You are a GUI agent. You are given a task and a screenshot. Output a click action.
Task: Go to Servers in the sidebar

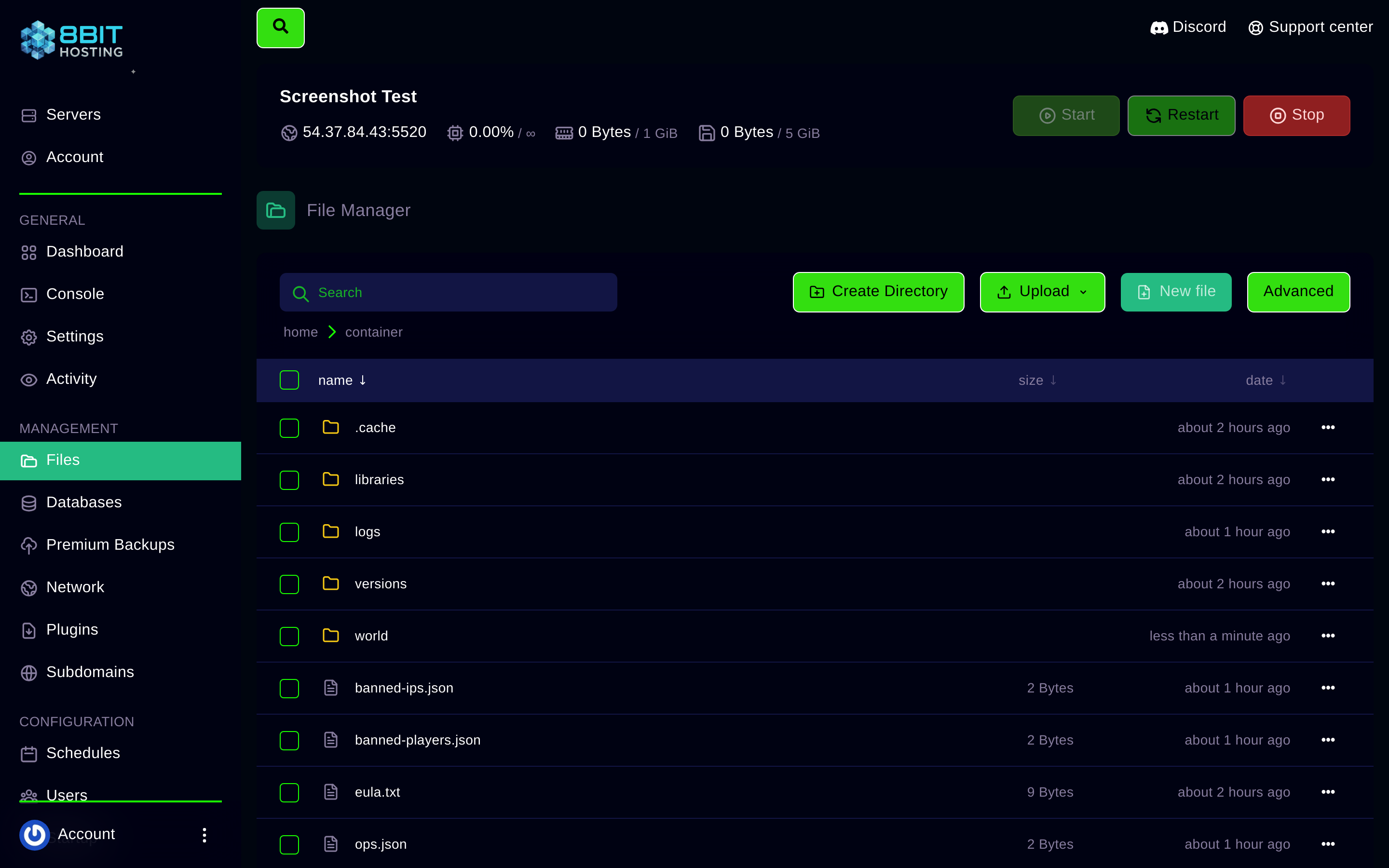click(x=61, y=115)
